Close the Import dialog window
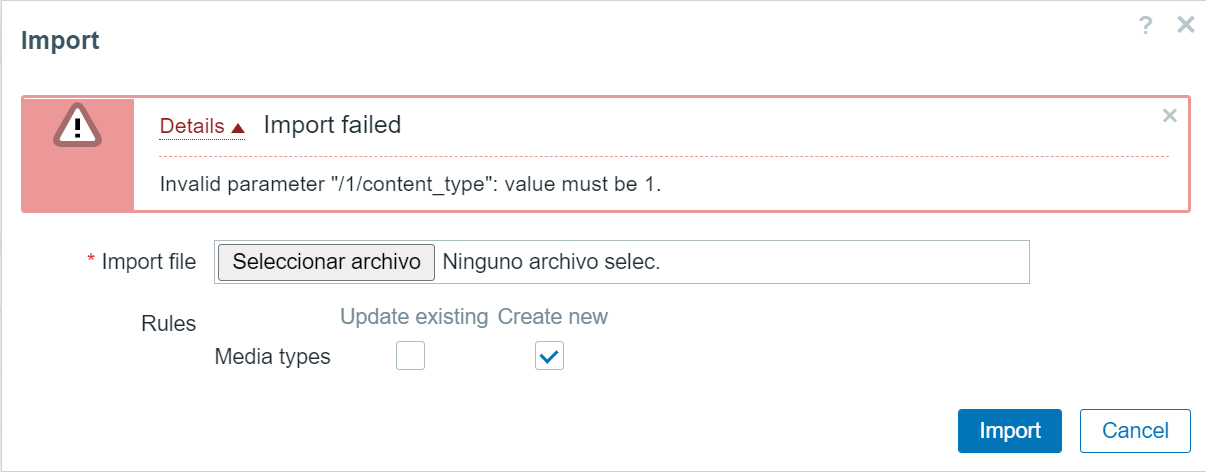 [1186, 25]
